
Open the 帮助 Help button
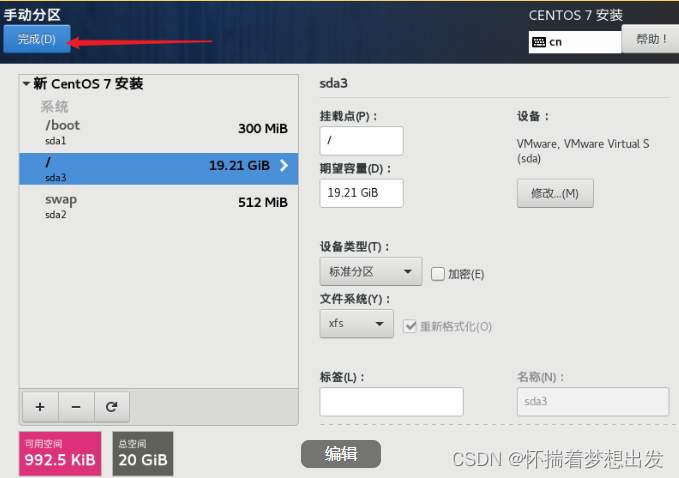[x=650, y=39]
